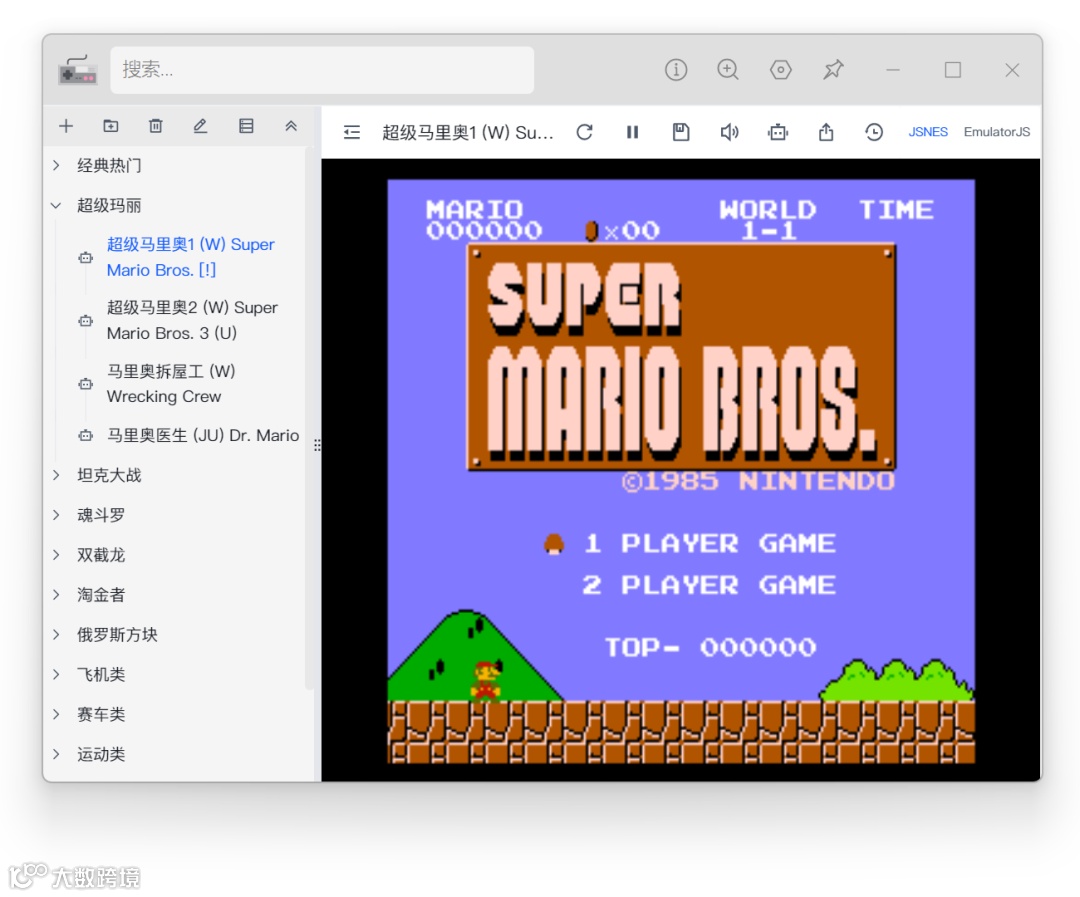Open the hexagon settings icon
Screen dimensions: 1080x897
click(x=780, y=70)
